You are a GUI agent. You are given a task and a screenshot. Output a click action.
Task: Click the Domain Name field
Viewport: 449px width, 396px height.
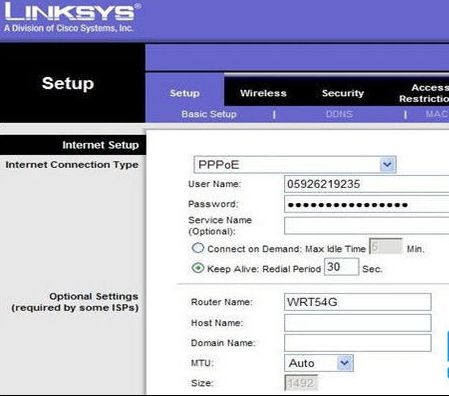[358, 343]
